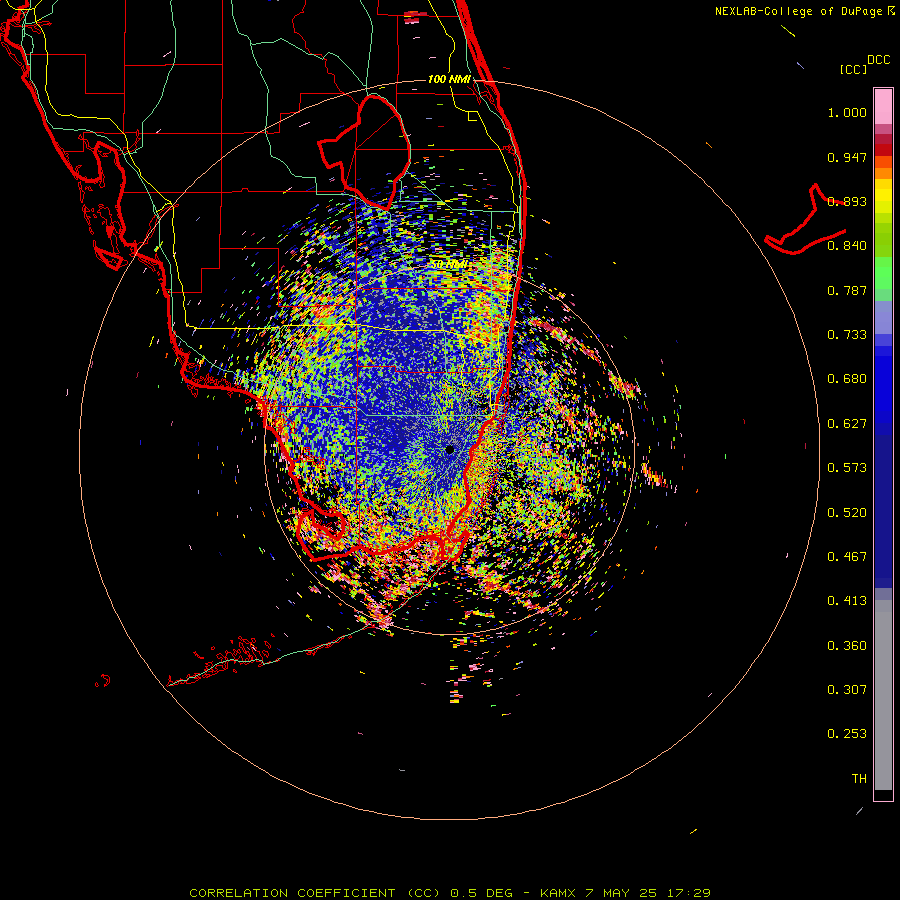Click the 100 NMI range ring label
The width and height of the screenshot is (900, 900).
point(449,79)
